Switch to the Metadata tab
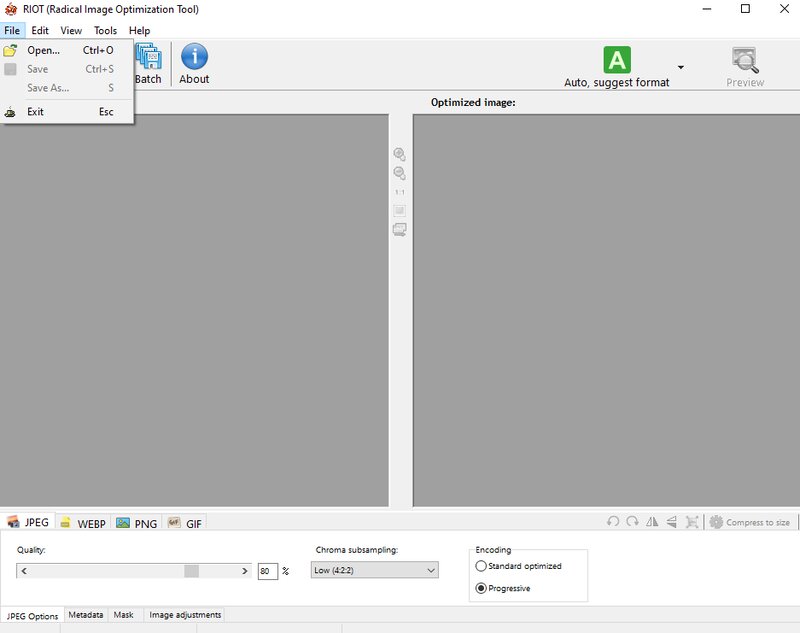 click(x=86, y=615)
